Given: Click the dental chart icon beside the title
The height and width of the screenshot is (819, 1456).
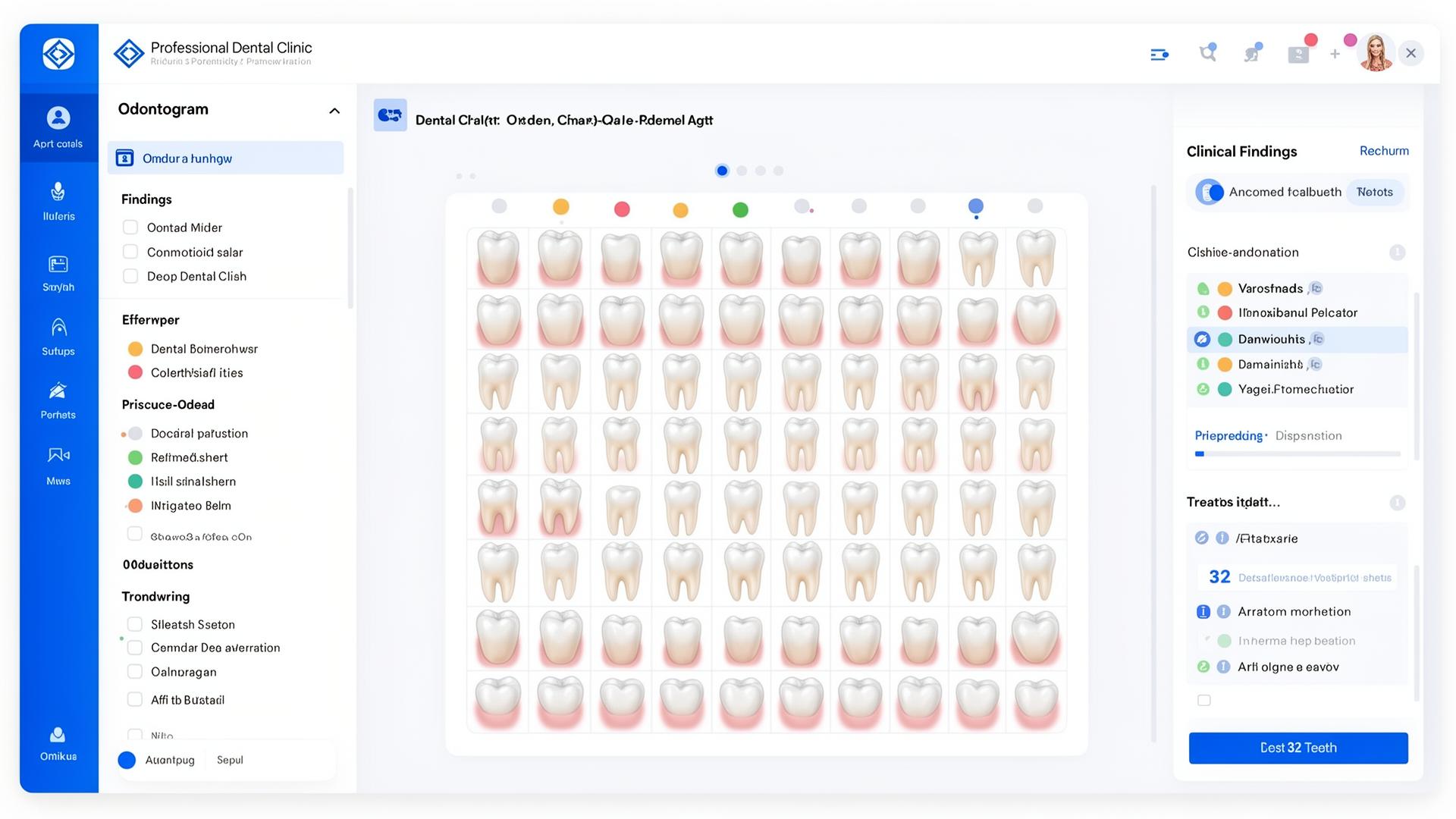Looking at the screenshot, I should pyautogui.click(x=390, y=115).
